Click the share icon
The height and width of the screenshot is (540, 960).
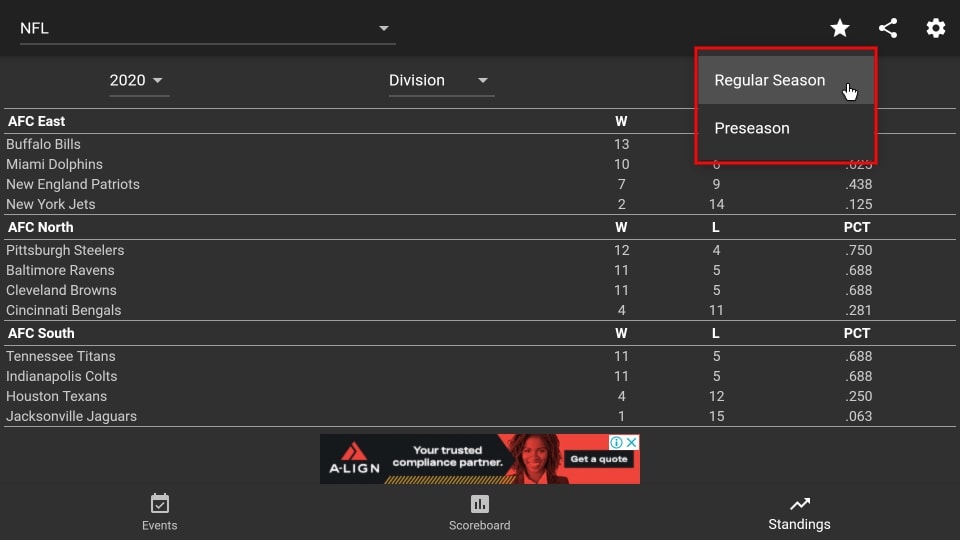pos(888,28)
